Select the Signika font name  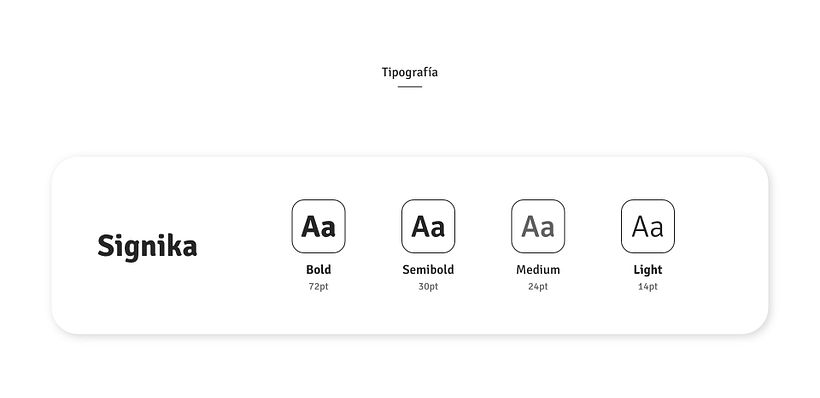(x=147, y=246)
